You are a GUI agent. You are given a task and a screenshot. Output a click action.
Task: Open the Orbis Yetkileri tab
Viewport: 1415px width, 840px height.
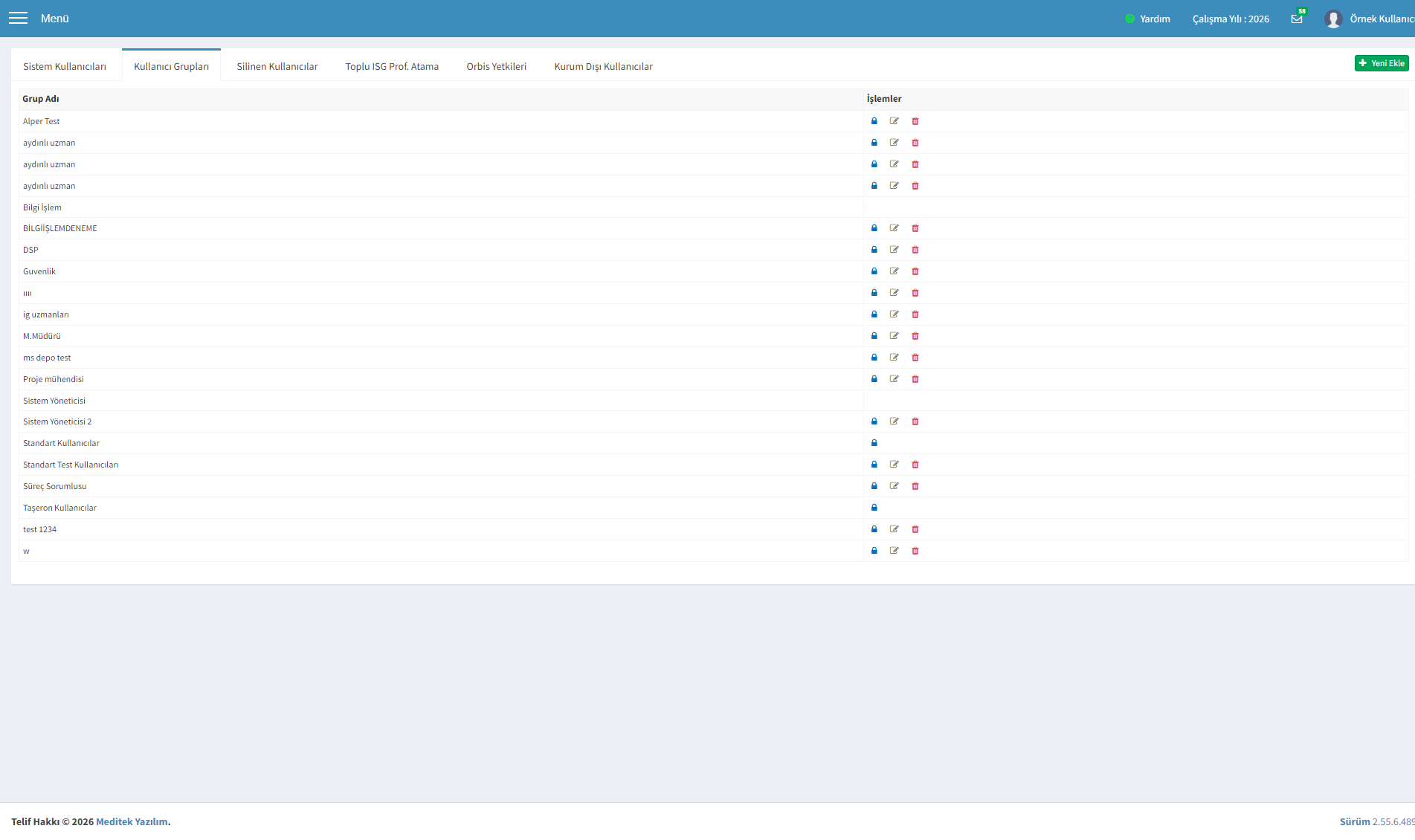(x=497, y=66)
